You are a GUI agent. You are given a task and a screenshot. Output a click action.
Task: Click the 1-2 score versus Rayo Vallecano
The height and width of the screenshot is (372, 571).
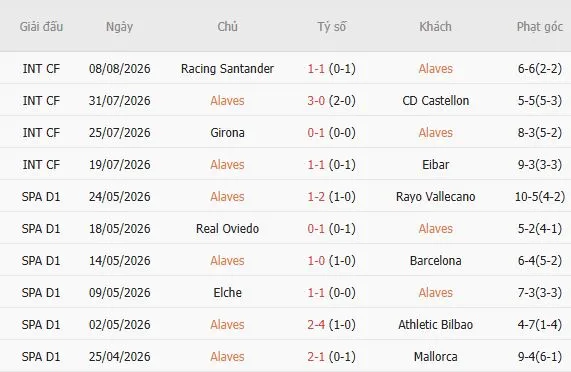point(316,197)
